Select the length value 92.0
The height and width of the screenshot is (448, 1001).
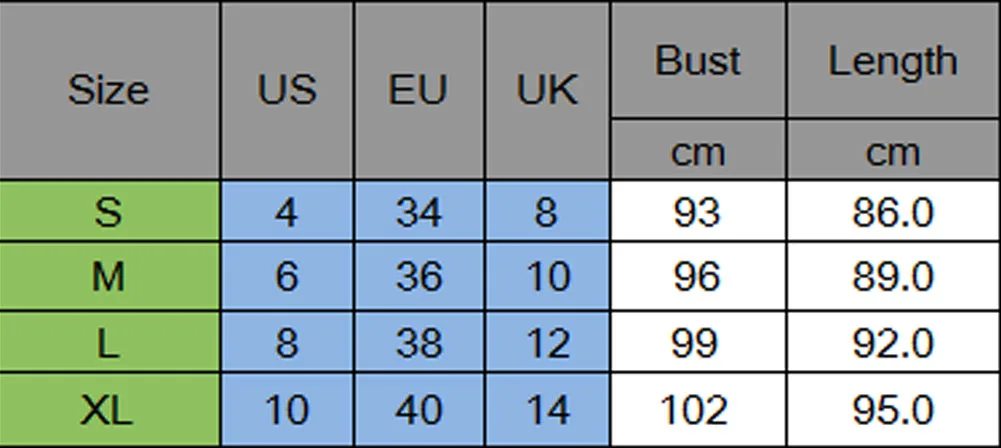[894, 343]
